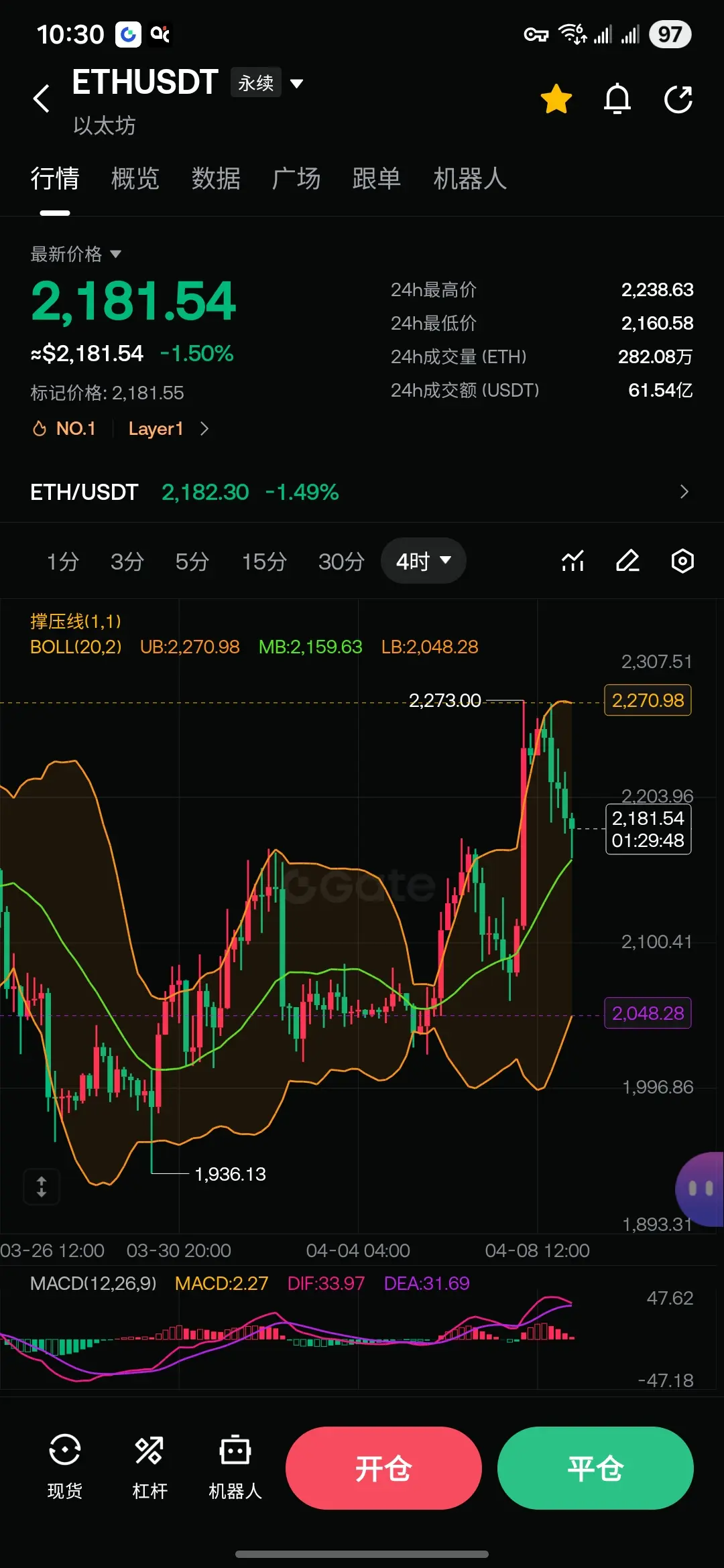
Task: Go to 现货 spot trading
Action: [x=65, y=1466]
